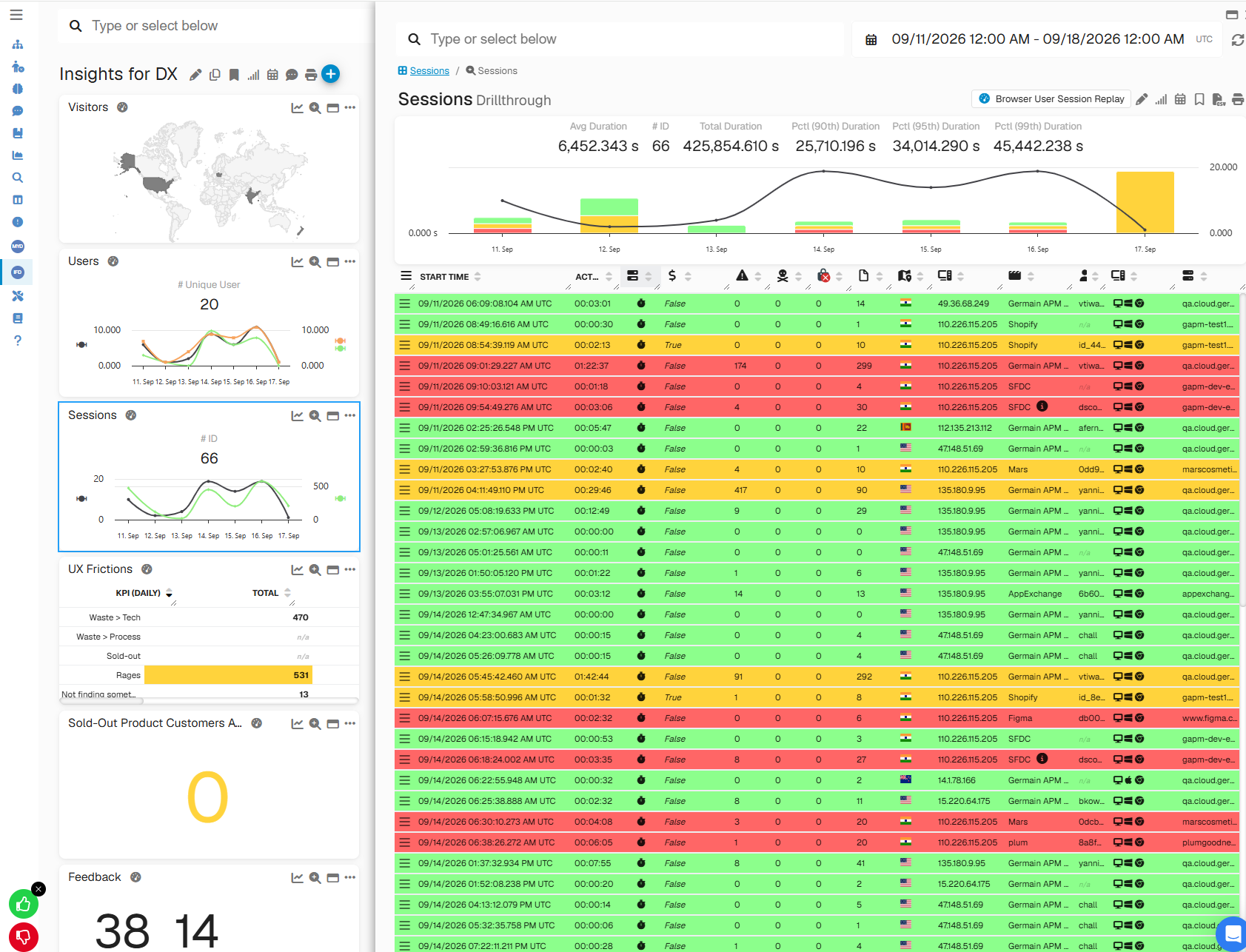
Task: Open the hierarchy tree sidebar icon
Action: [18, 44]
